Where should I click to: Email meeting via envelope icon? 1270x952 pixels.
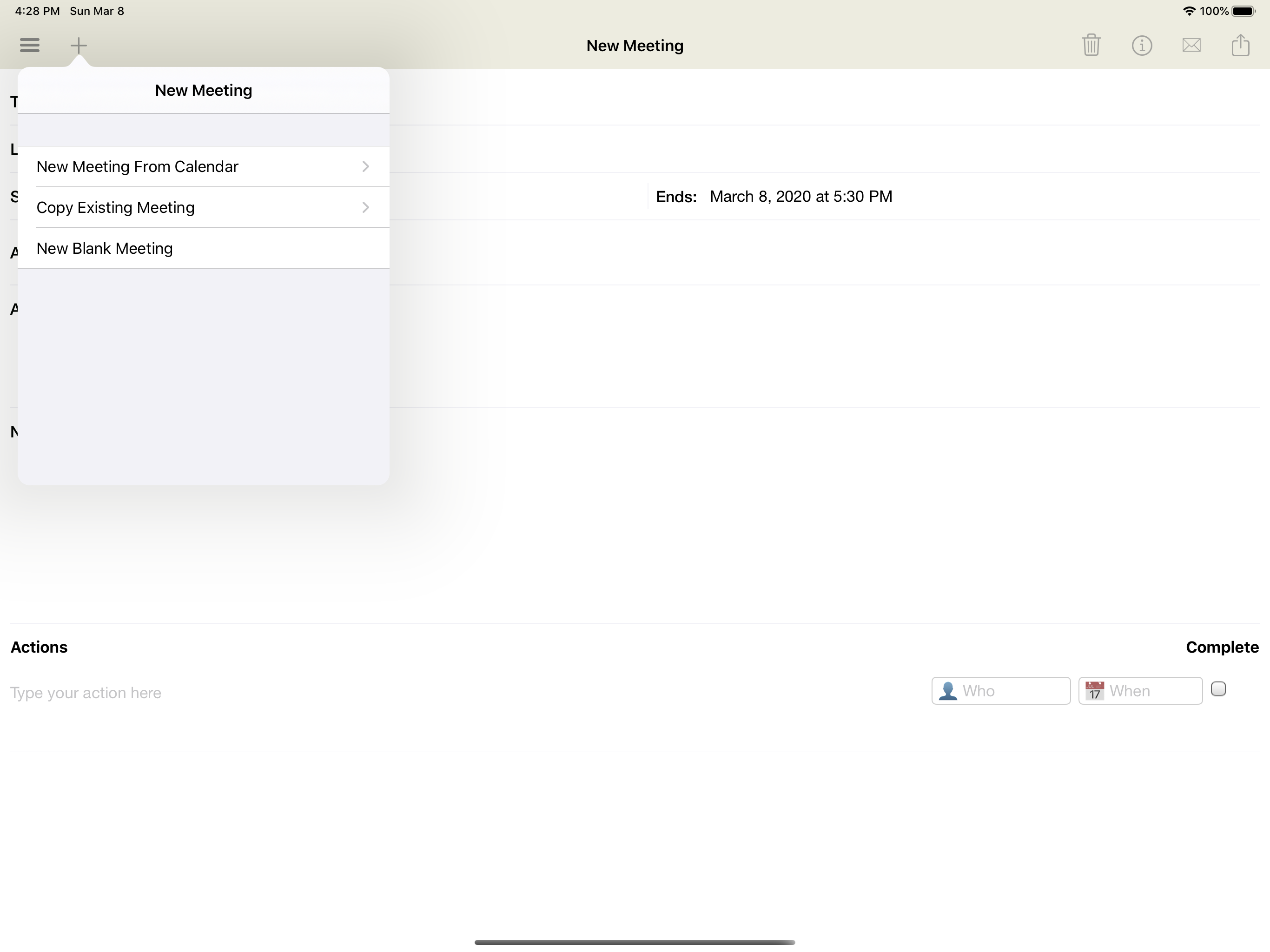coord(1191,45)
